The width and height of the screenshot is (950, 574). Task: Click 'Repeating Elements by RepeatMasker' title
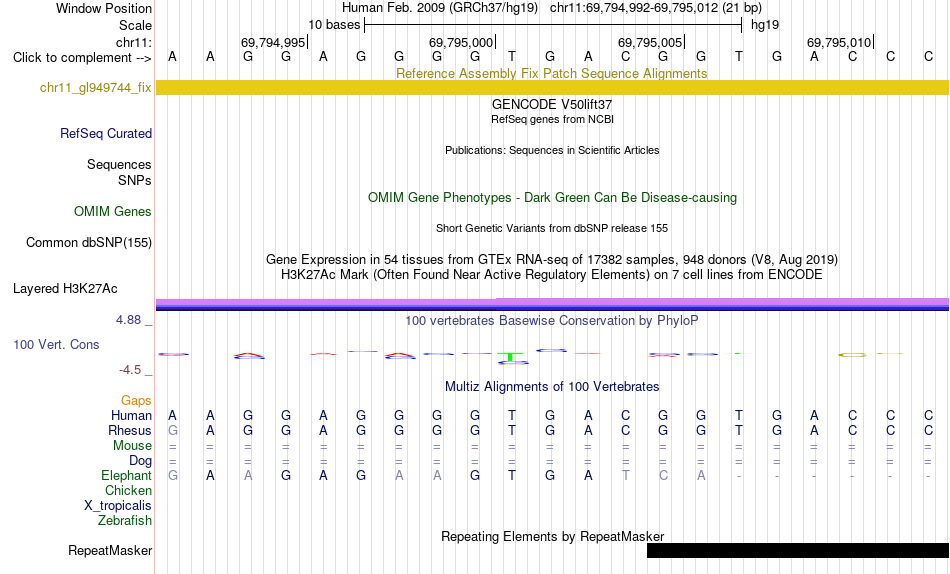[553, 536]
